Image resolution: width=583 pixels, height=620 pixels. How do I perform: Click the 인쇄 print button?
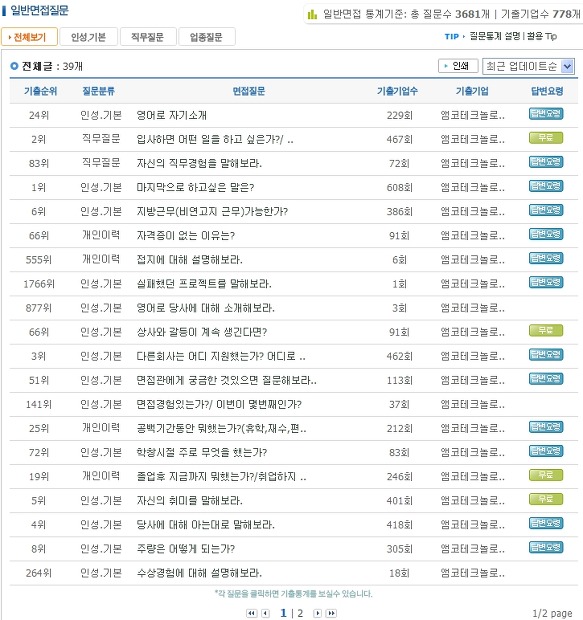click(458, 66)
